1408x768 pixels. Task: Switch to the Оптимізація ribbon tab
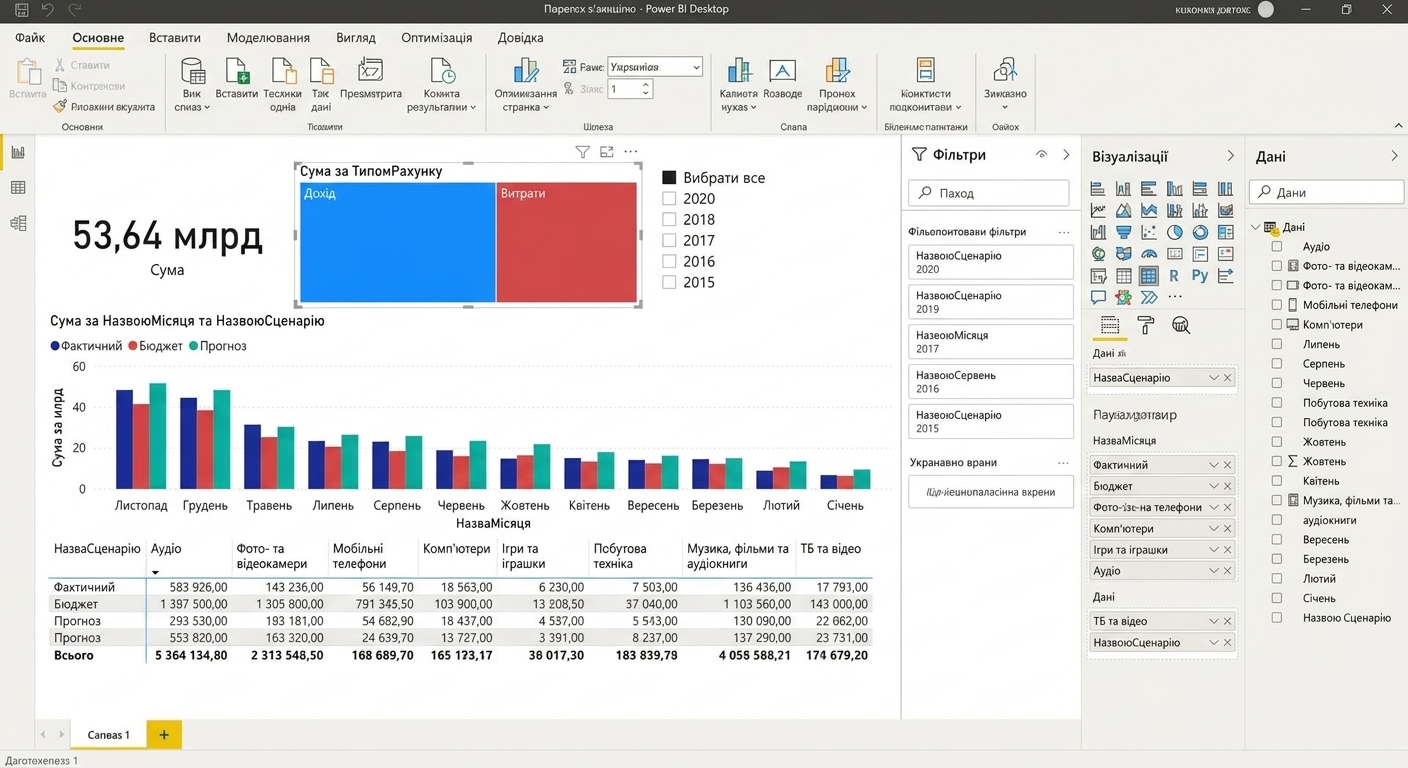click(x=437, y=38)
